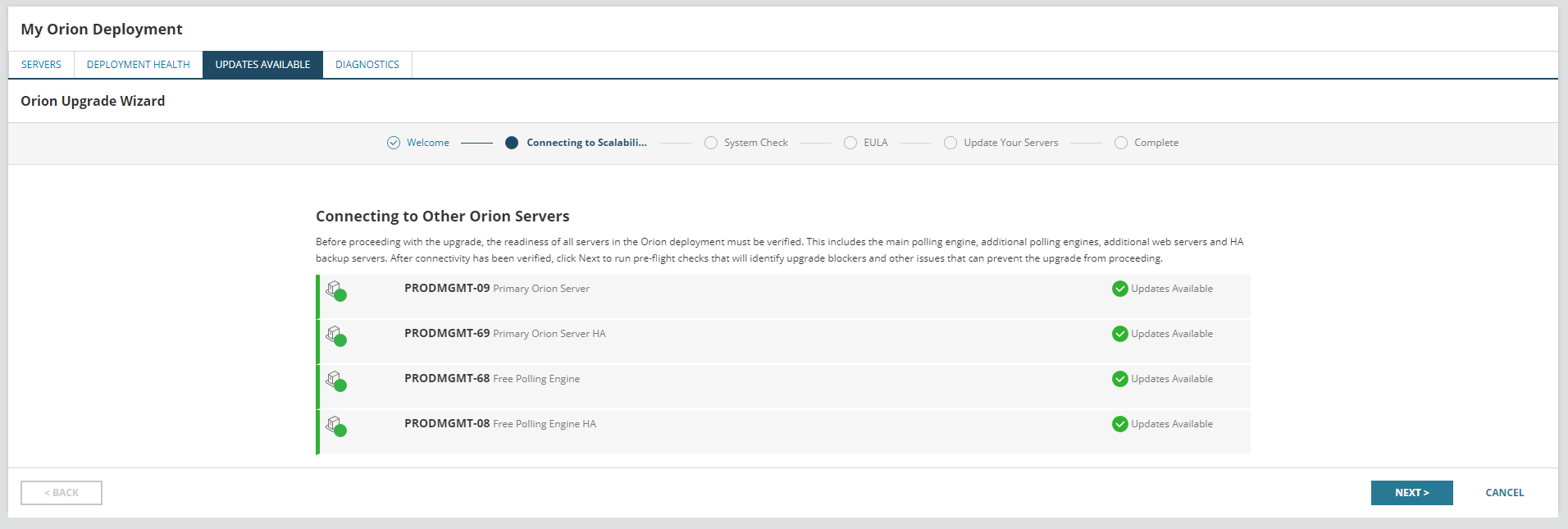Image resolution: width=1568 pixels, height=529 pixels.
Task: Click the System Check step circle
Action: pos(711,143)
